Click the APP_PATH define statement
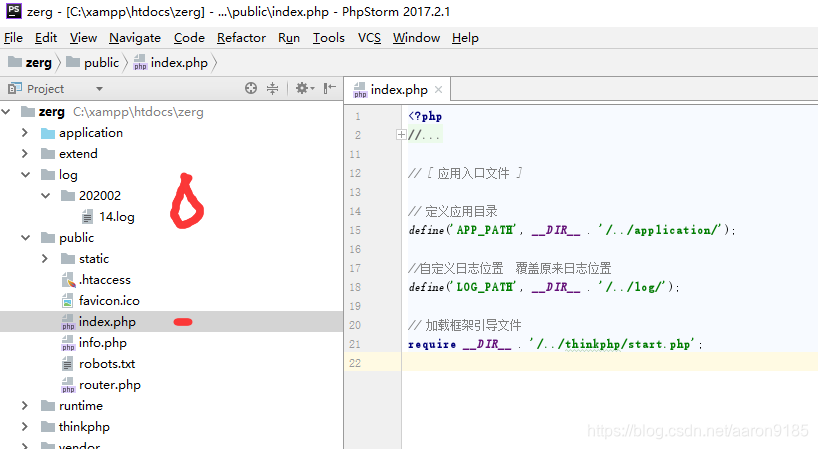818x449 pixels. point(572,230)
